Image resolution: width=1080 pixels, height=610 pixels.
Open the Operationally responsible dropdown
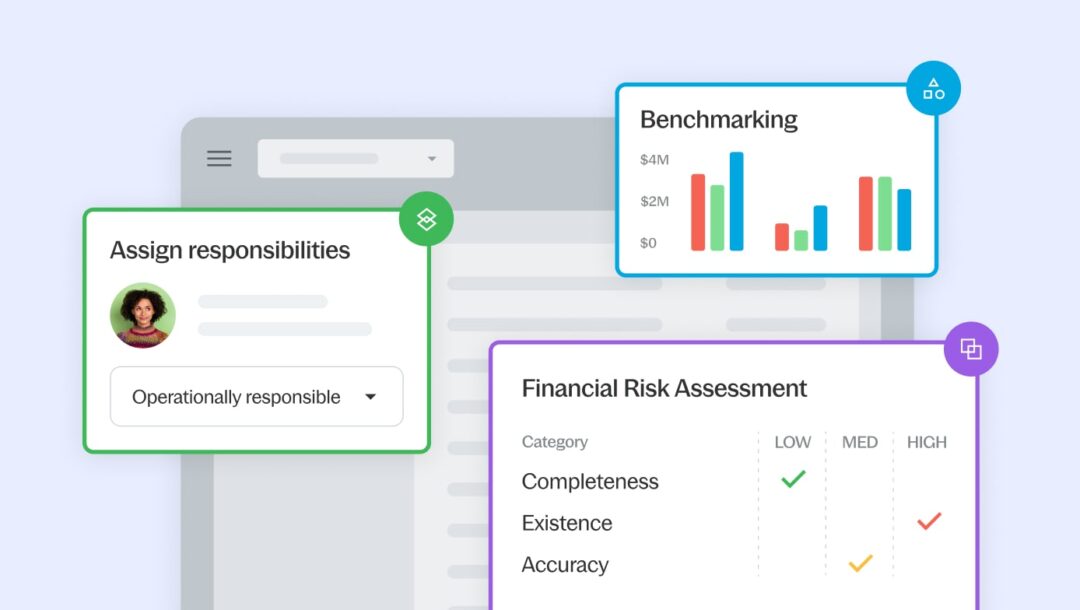256,397
